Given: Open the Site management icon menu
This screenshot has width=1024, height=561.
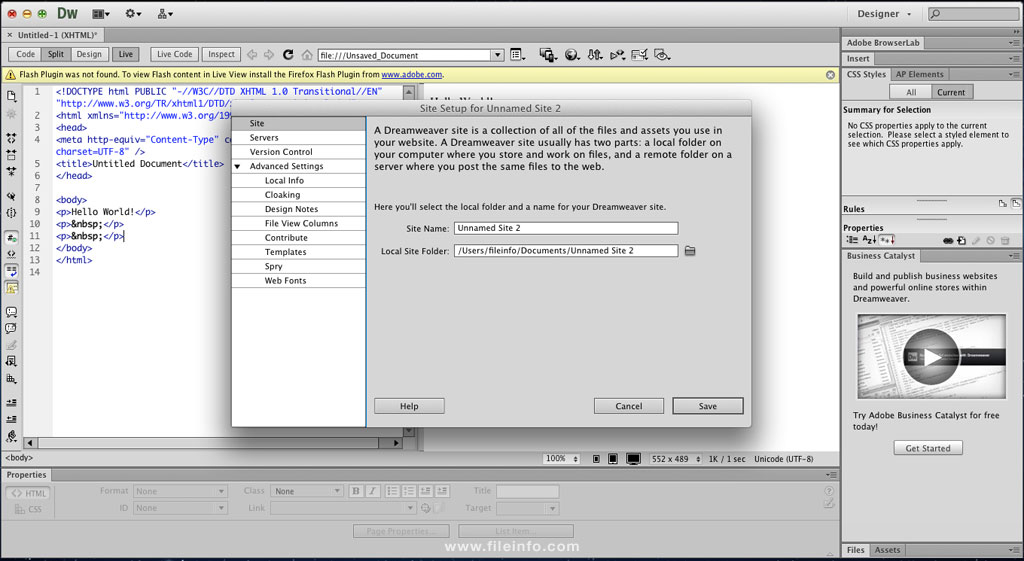Looking at the screenshot, I should point(165,13).
